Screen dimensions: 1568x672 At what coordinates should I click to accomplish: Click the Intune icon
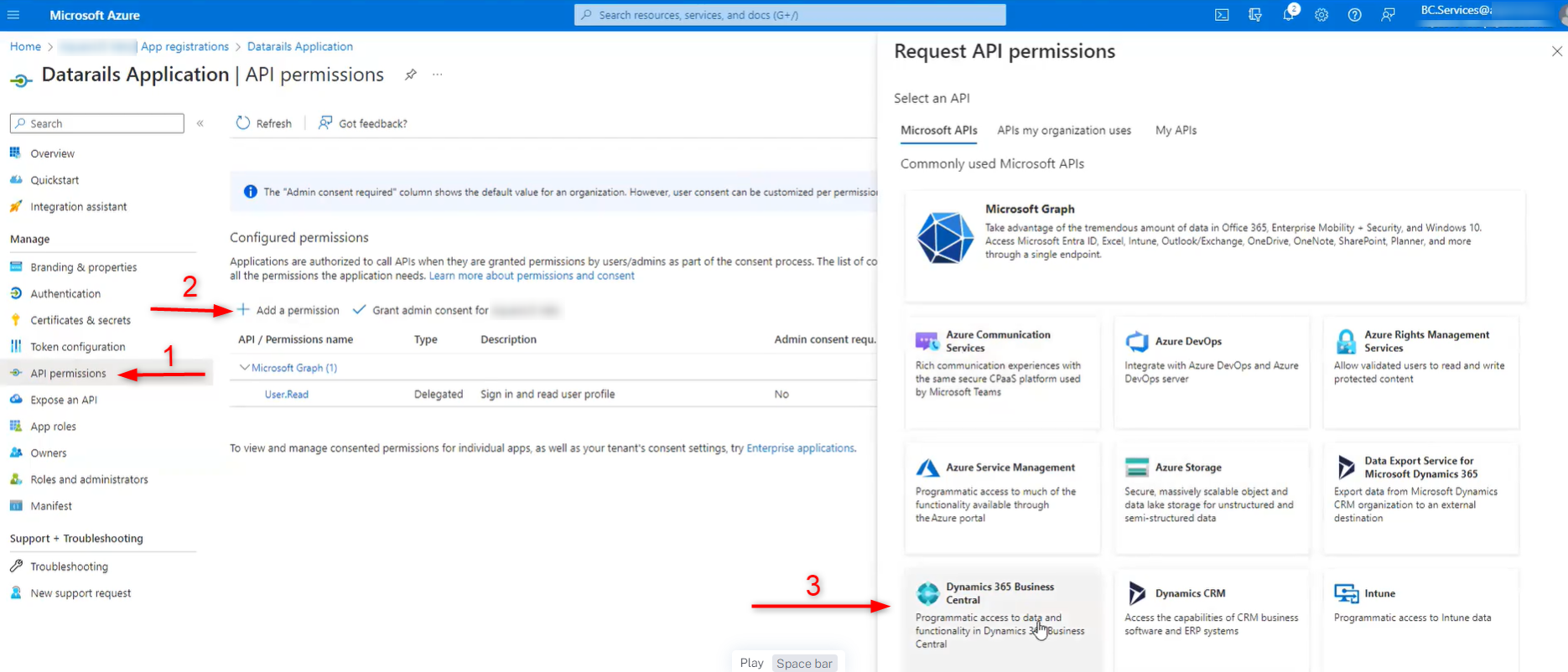click(x=1346, y=593)
